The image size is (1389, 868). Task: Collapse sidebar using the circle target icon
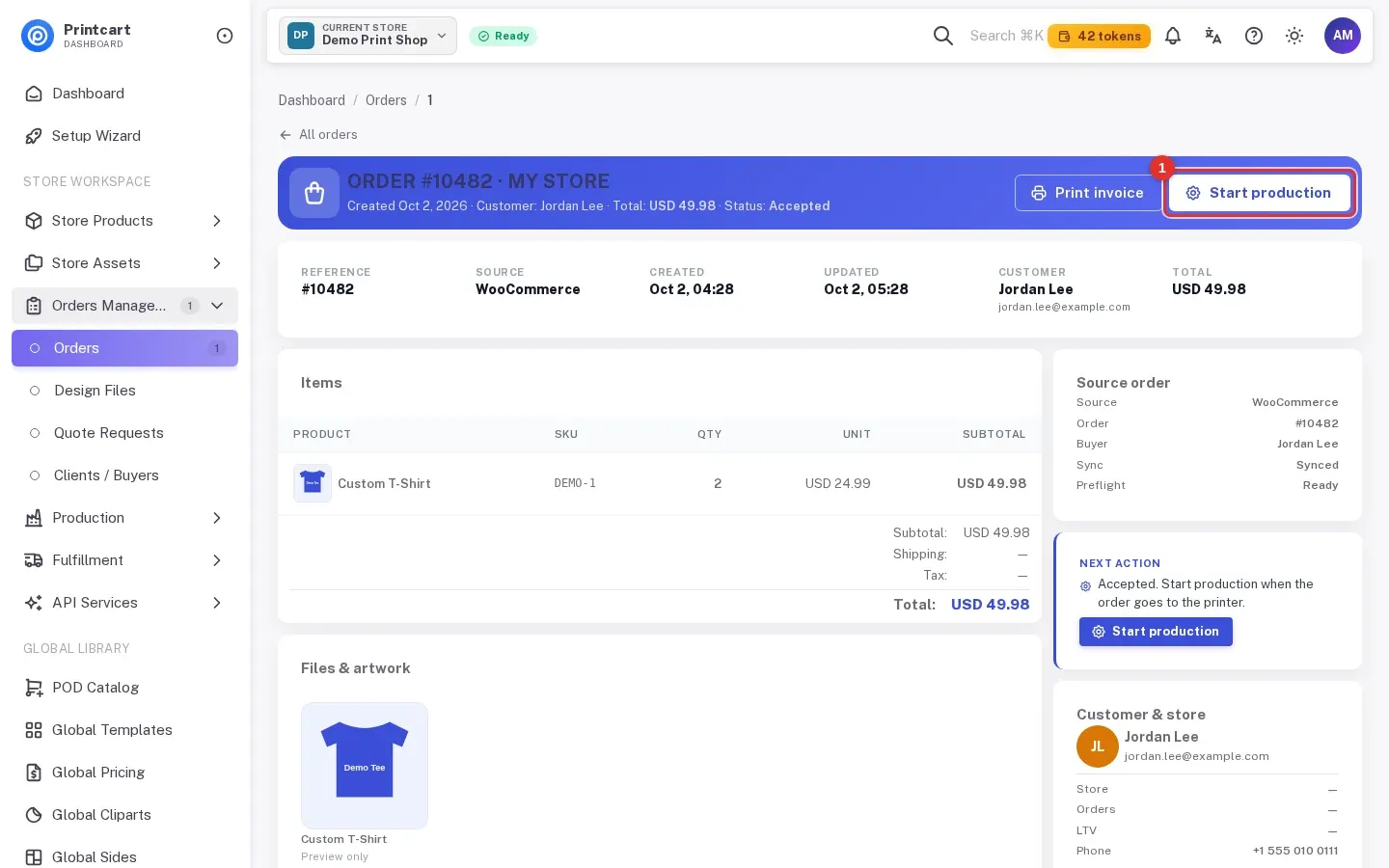point(225,36)
